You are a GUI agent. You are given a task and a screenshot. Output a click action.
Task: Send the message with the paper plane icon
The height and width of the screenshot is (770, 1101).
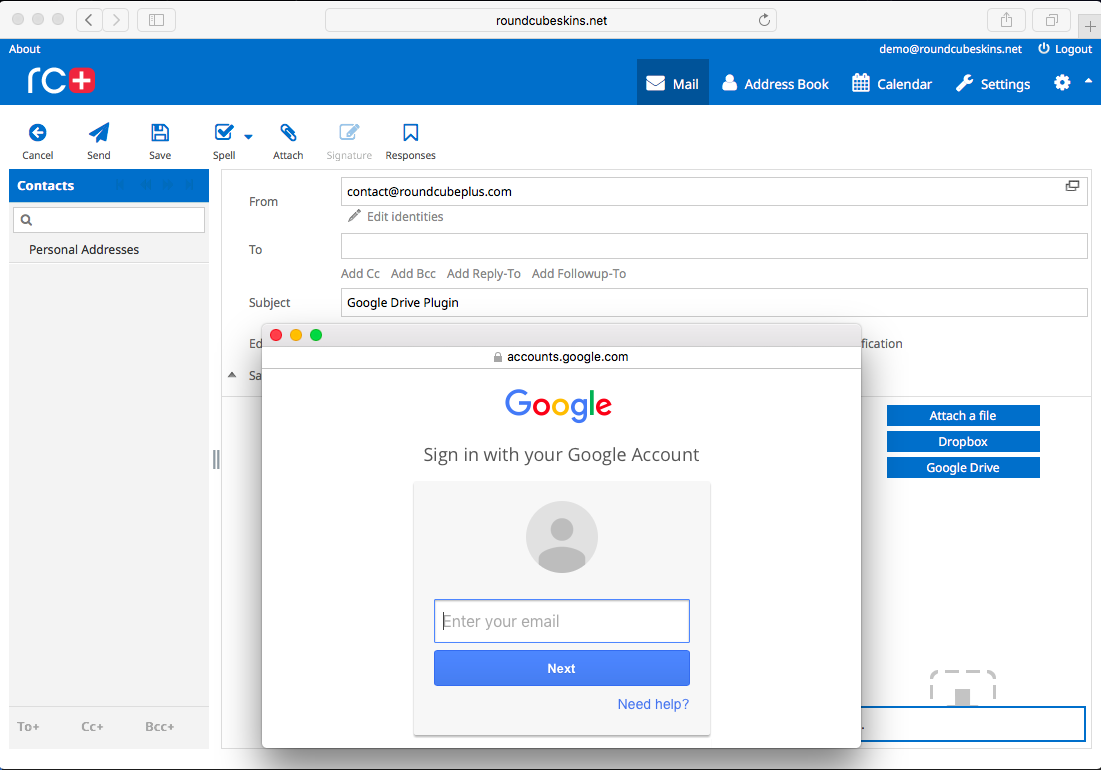[x=99, y=133]
